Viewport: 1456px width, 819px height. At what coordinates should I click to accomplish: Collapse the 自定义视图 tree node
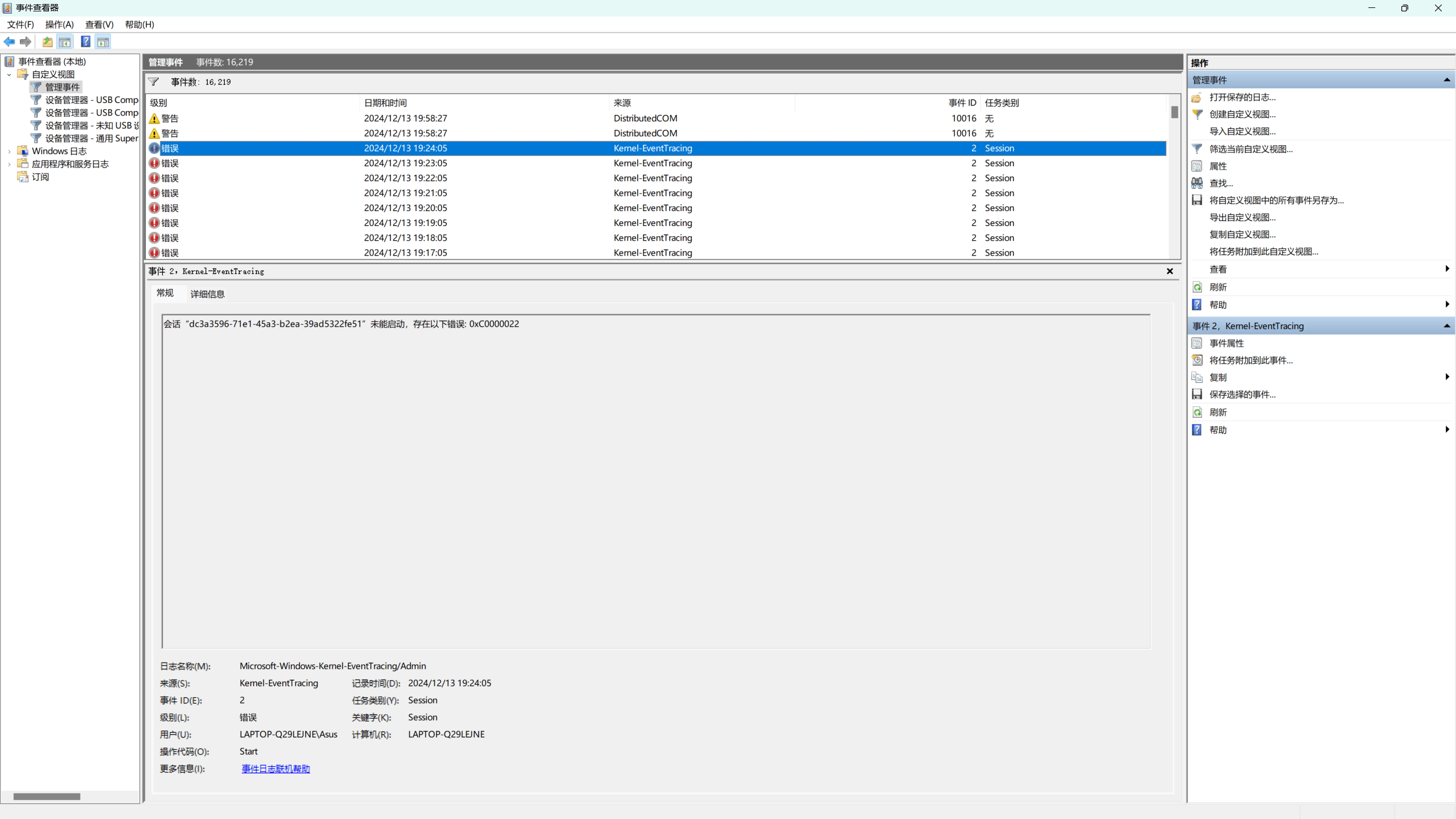[9, 74]
